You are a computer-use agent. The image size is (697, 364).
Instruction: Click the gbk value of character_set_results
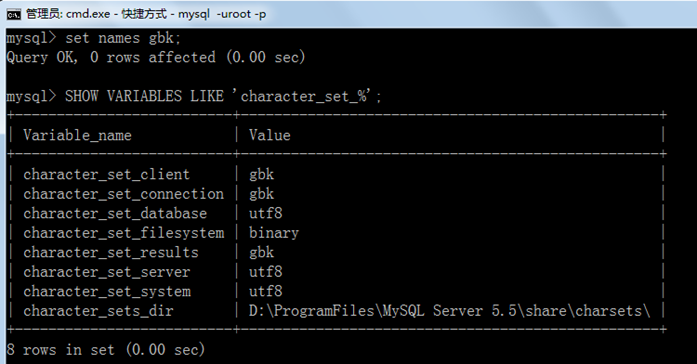point(261,252)
